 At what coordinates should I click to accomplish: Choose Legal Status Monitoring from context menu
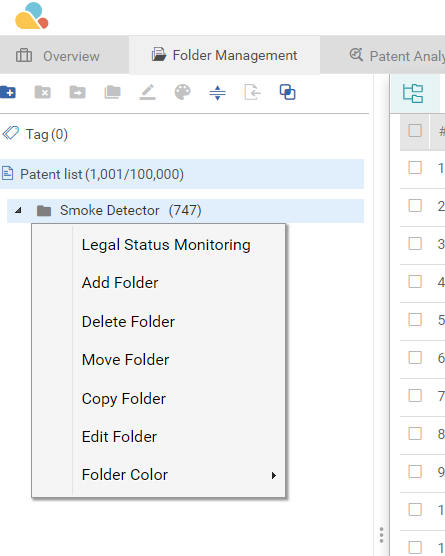tap(166, 245)
